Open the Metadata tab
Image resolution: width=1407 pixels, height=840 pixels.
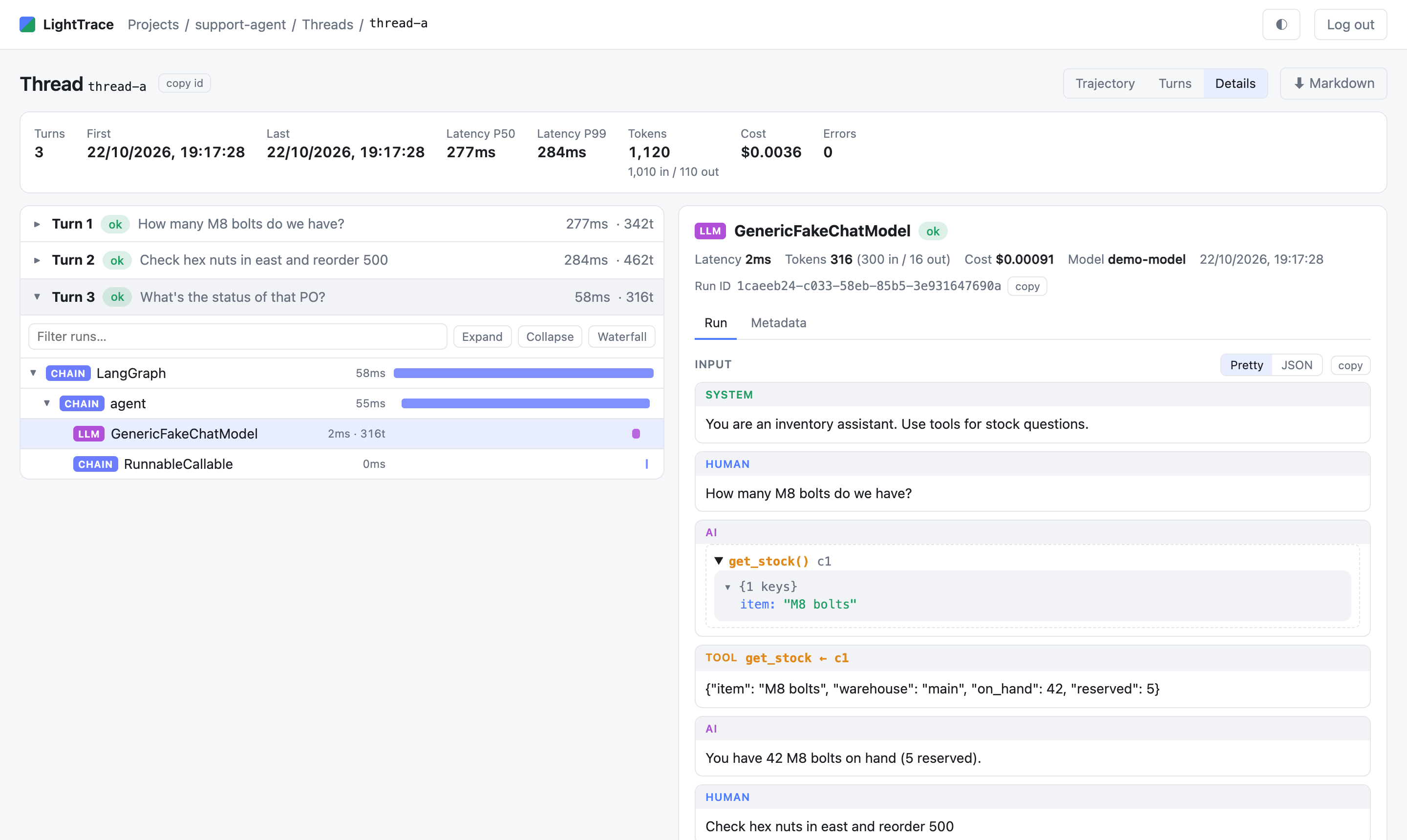(779, 323)
